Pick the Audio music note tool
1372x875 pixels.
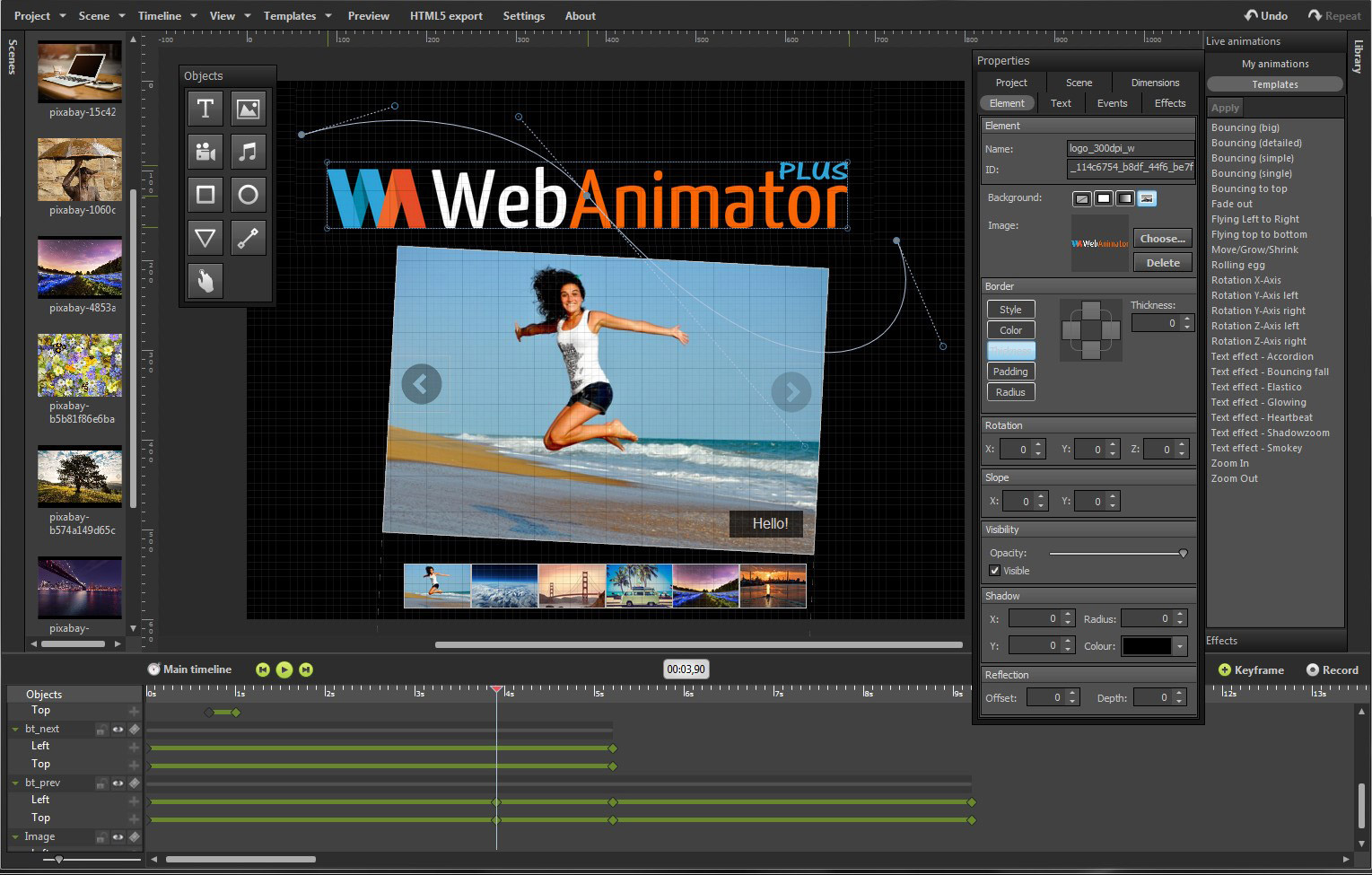[249, 152]
